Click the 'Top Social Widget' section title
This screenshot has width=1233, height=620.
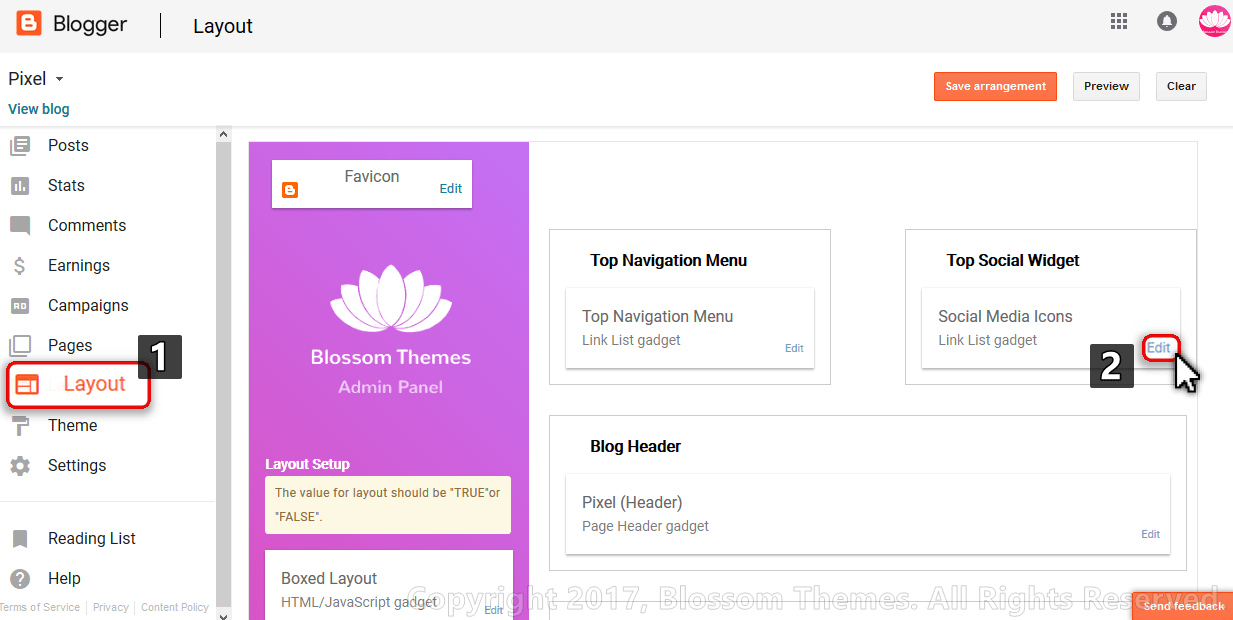pos(1013,261)
